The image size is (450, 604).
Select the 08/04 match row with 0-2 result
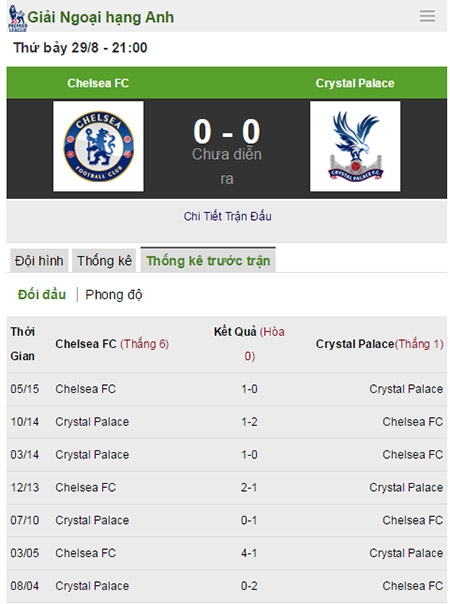[227, 586]
